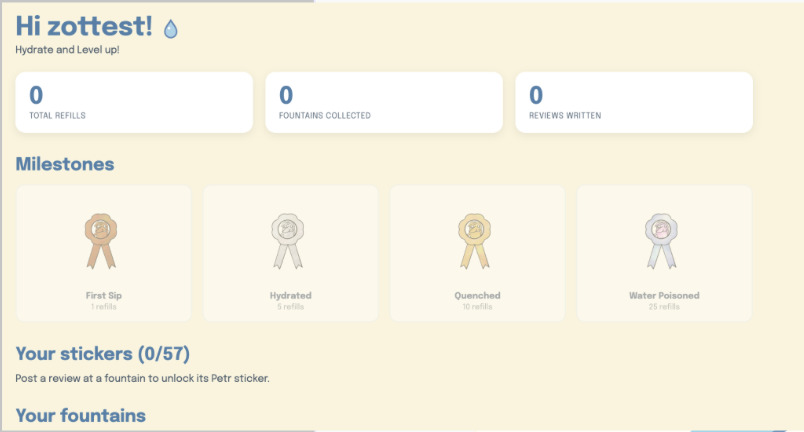Select the First Sip bronze ribbon badge

click(x=101, y=241)
